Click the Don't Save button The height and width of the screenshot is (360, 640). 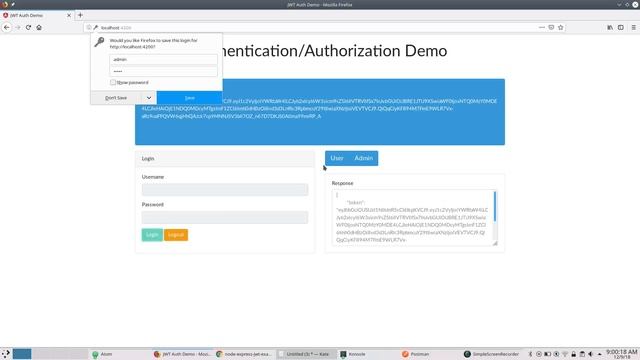tap(116, 98)
